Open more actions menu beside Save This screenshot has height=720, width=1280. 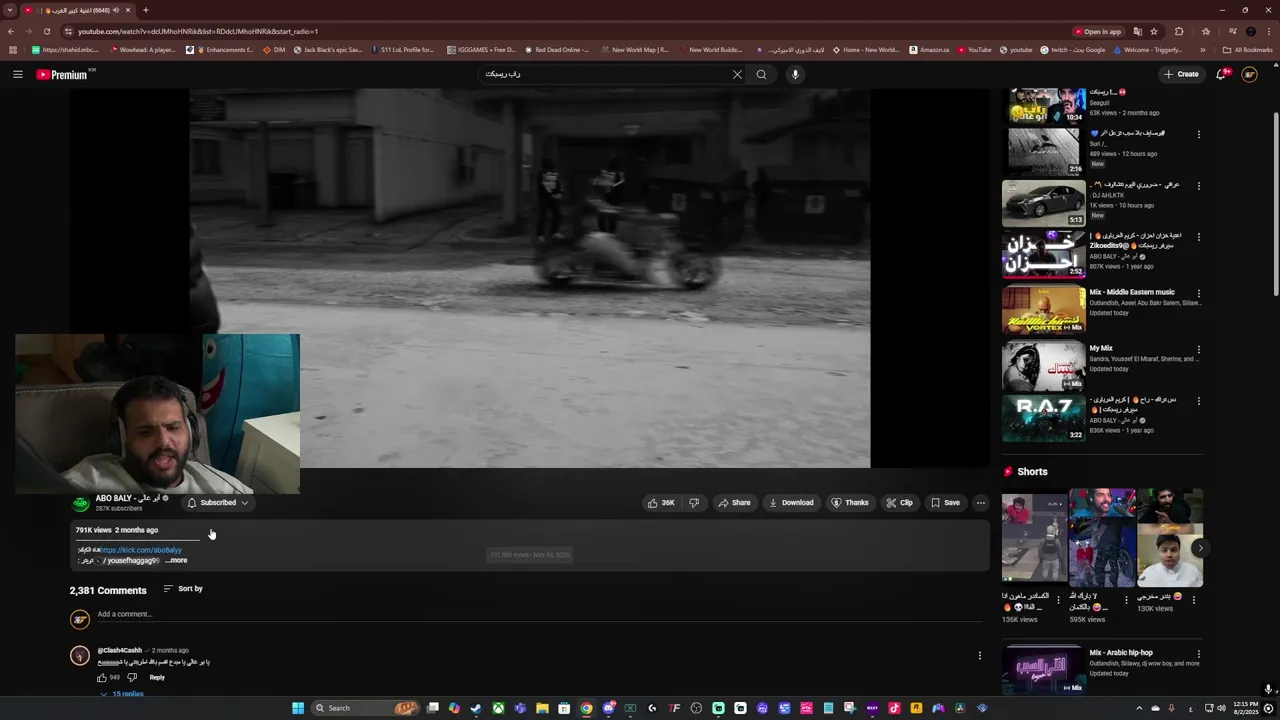[x=980, y=503]
